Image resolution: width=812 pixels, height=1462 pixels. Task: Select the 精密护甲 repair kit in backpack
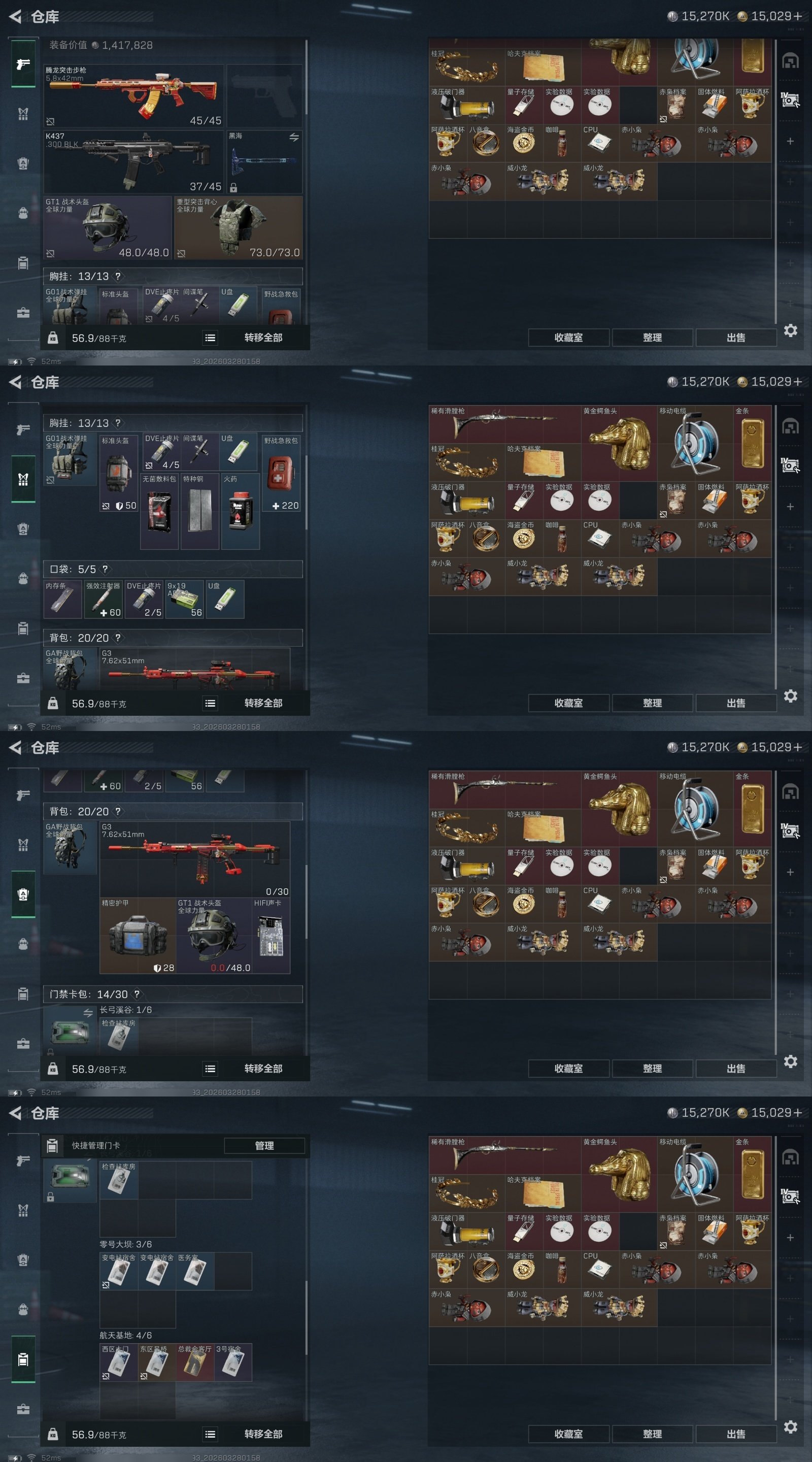click(138, 935)
